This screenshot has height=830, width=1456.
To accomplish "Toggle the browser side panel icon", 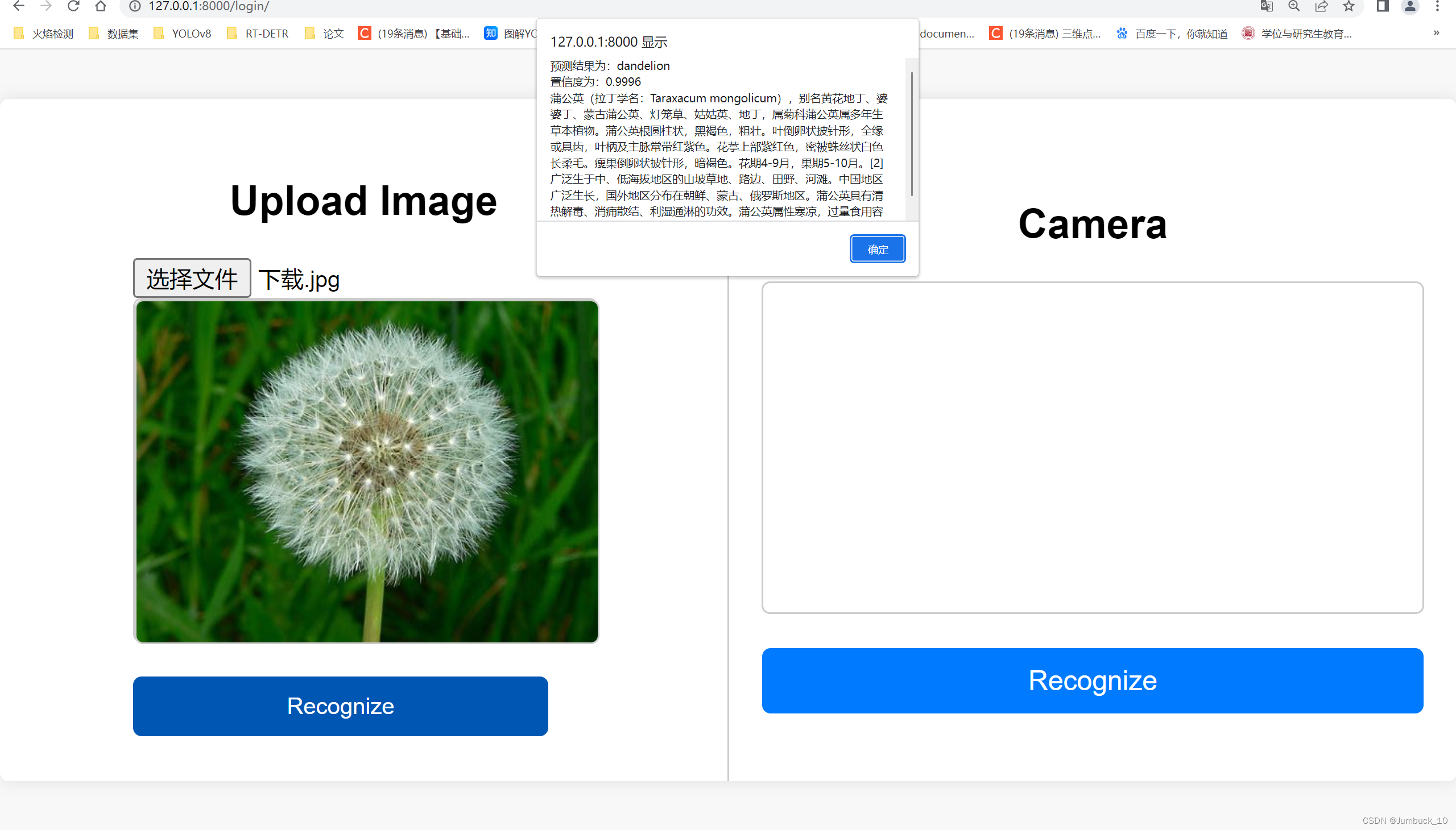I will point(1383,6).
